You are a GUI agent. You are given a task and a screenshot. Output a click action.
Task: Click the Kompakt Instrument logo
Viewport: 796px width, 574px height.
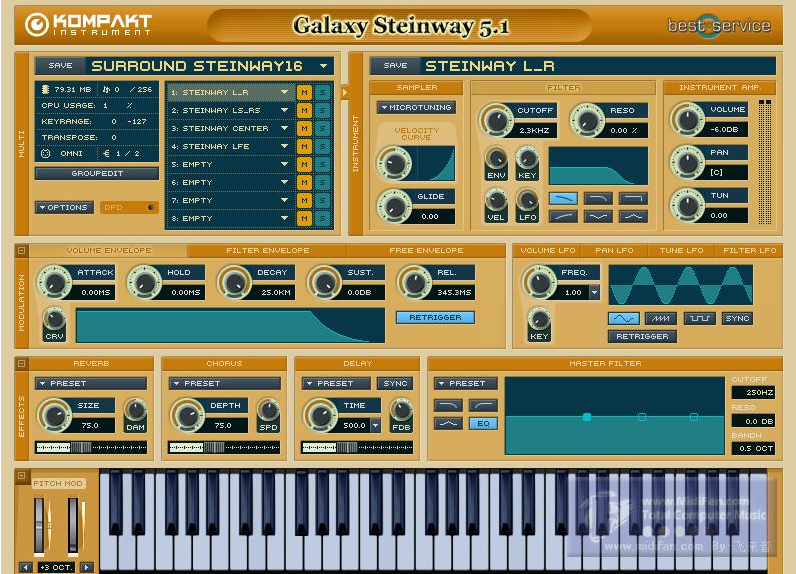click(89, 24)
